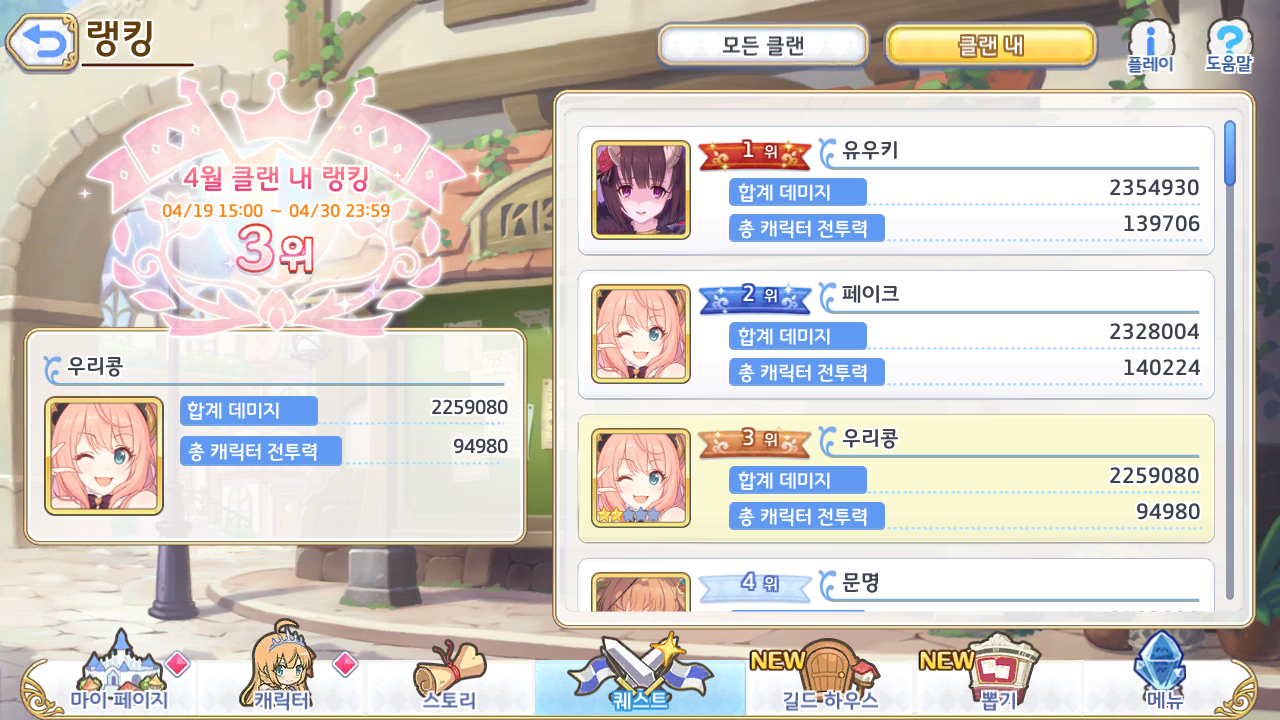Click 우리콩 avatar in my ranking card
This screenshot has width=1280, height=720.
[104, 455]
